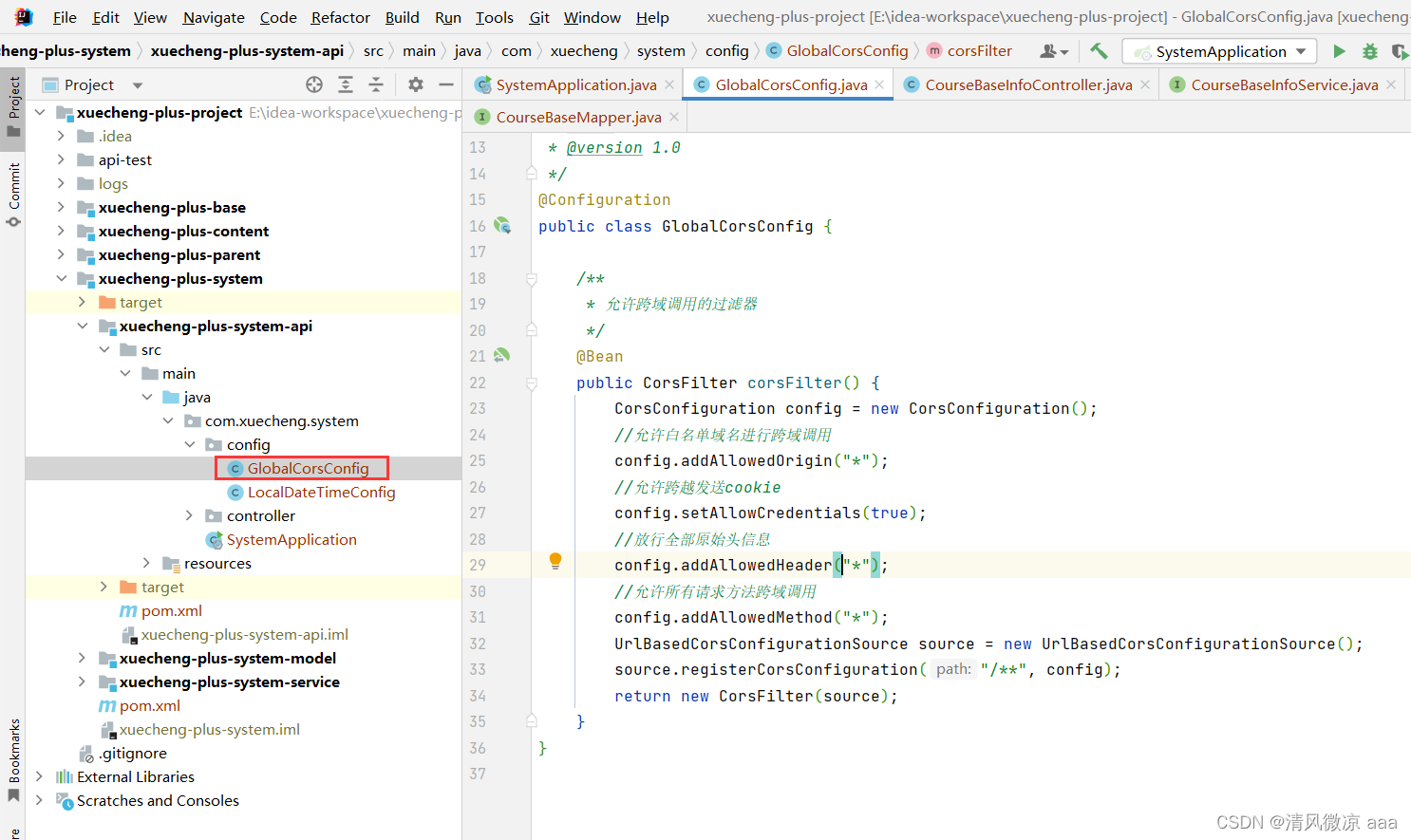Screen dimensions: 1411x840
Task: Toggle fold end marker on line 14
Action: 532,174
